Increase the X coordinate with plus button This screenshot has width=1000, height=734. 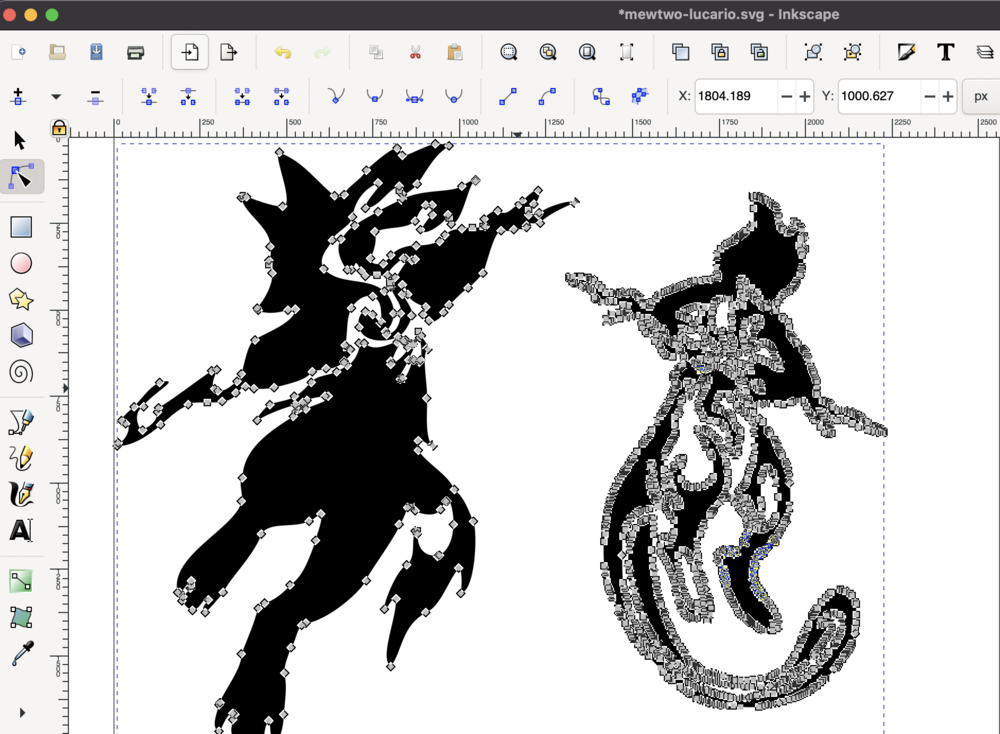click(x=805, y=96)
